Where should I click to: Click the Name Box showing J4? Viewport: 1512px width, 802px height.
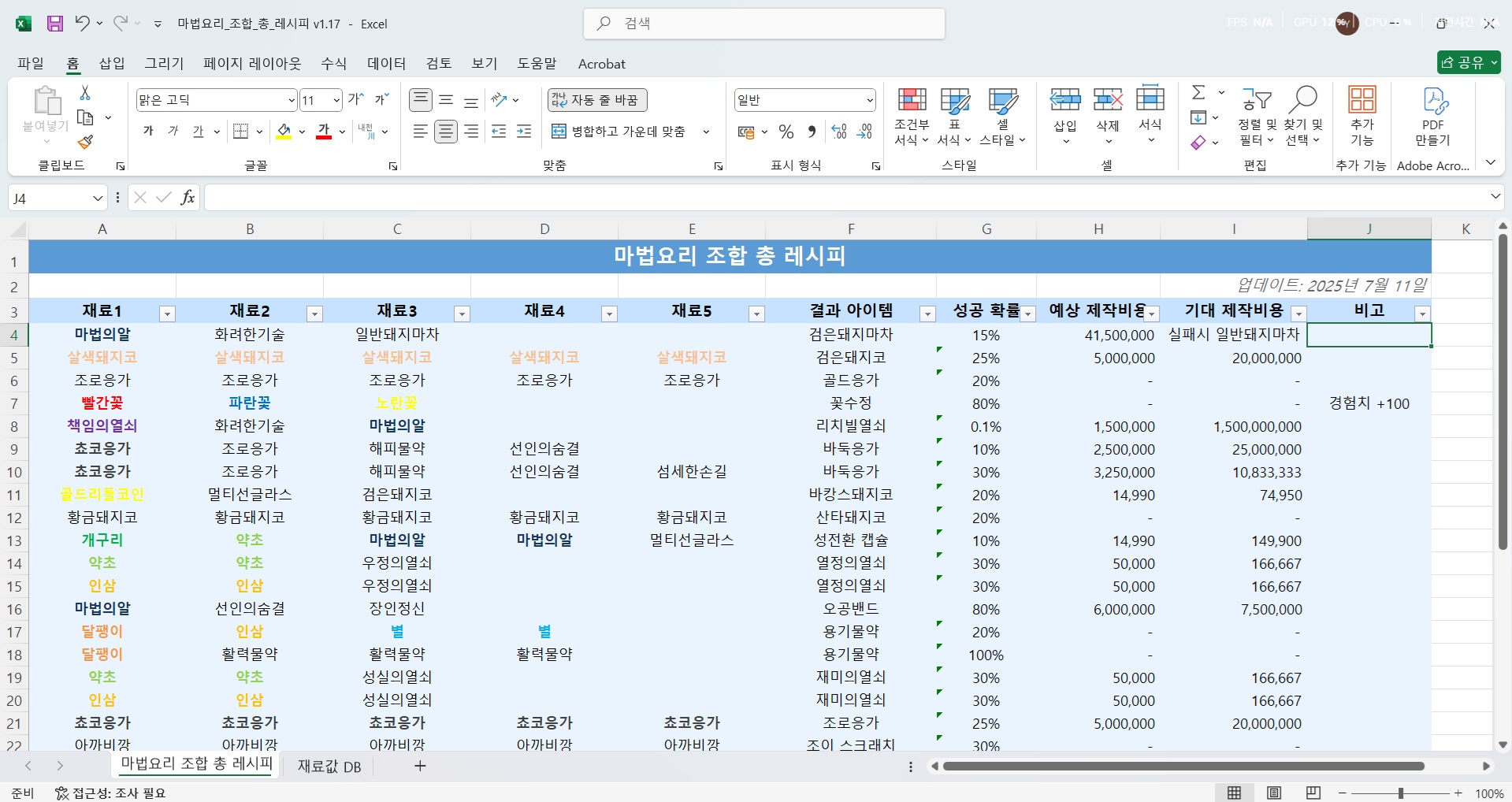[49, 198]
